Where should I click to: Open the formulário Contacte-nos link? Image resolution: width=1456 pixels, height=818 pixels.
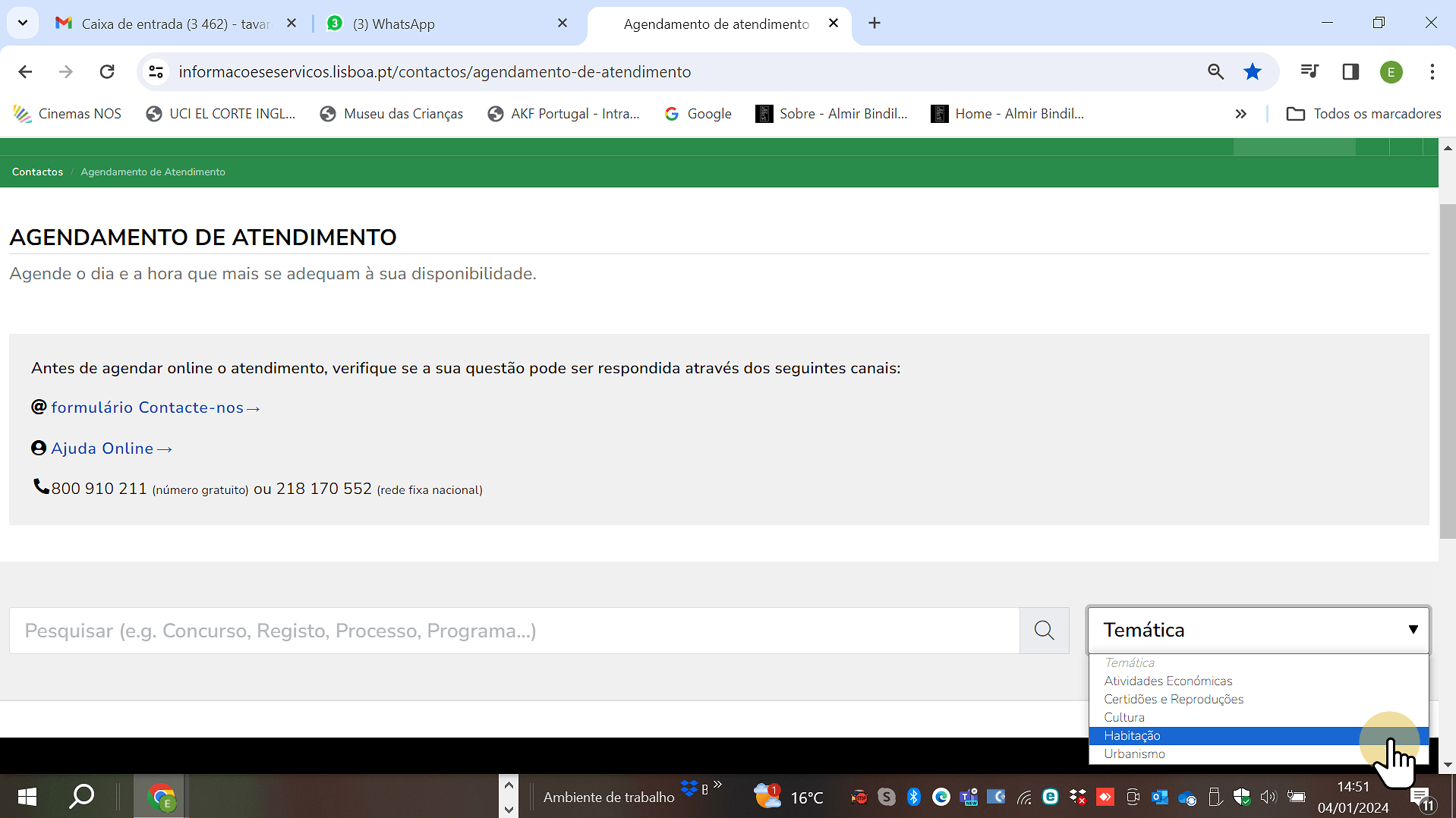pos(148,407)
